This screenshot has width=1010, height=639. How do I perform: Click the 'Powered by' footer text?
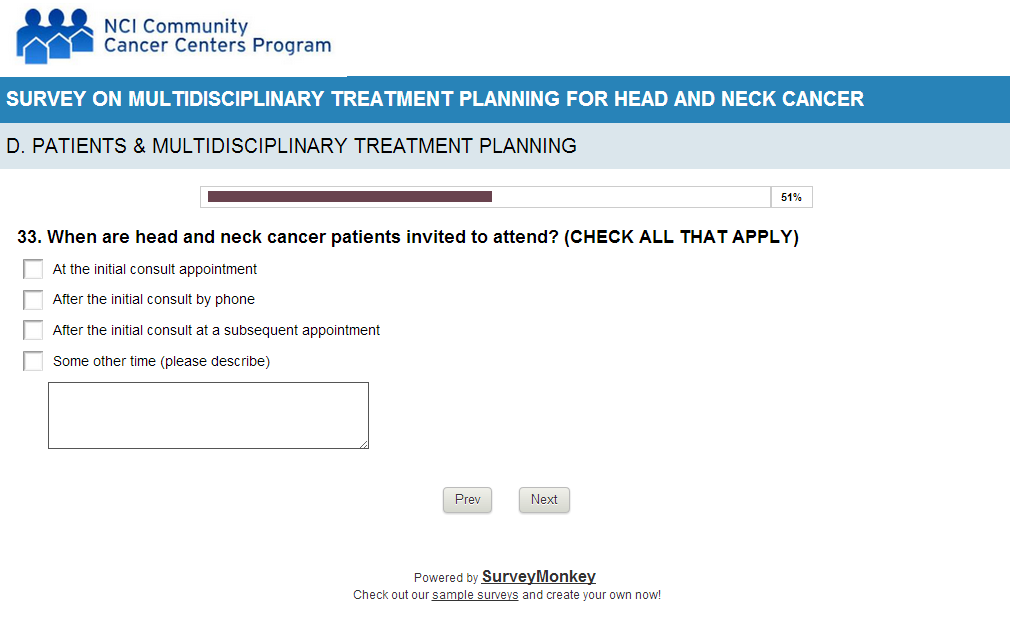click(446, 578)
